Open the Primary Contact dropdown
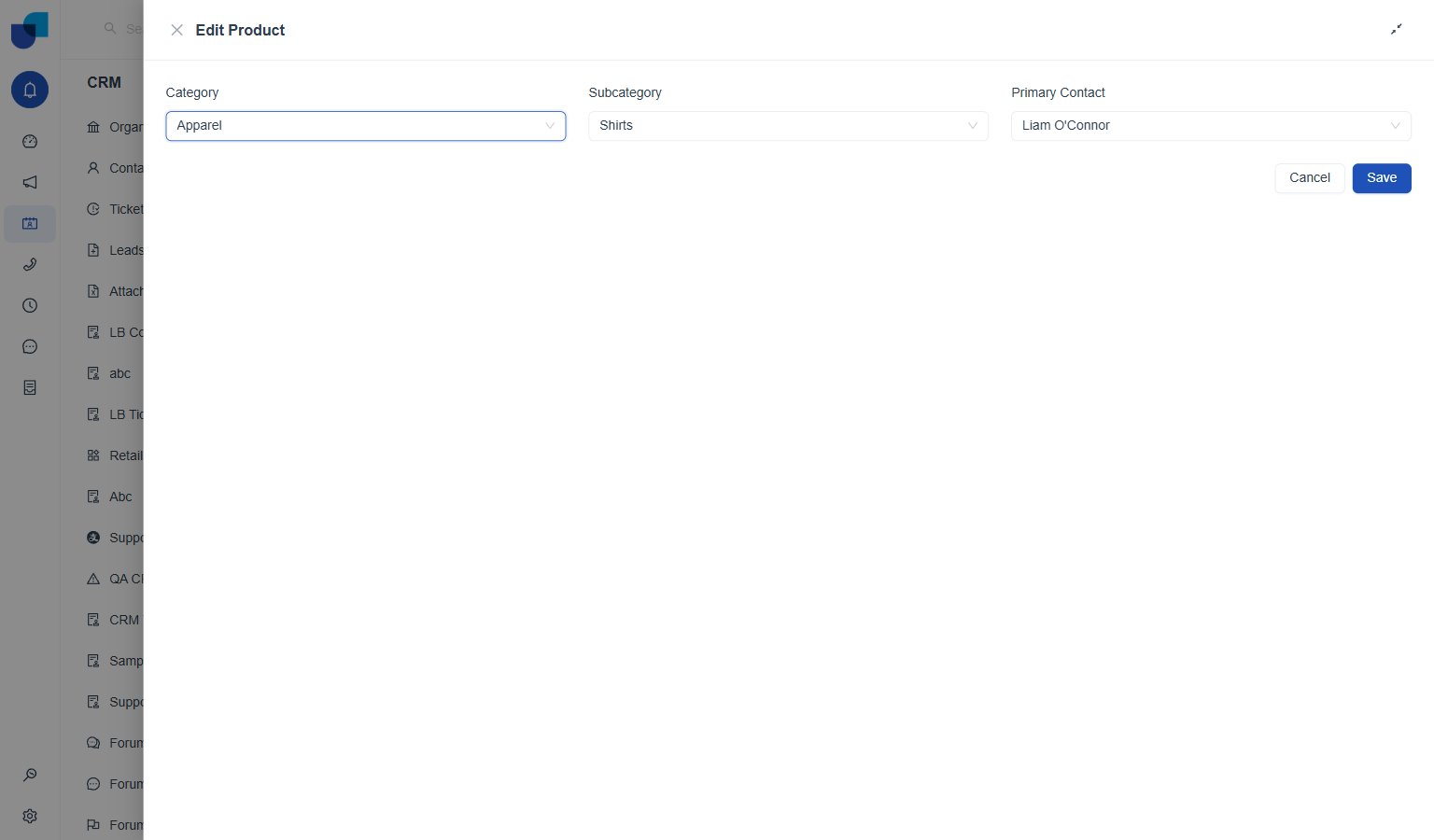Image resolution: width=1434 pixels, height=840 pixels. [1211, 126]
